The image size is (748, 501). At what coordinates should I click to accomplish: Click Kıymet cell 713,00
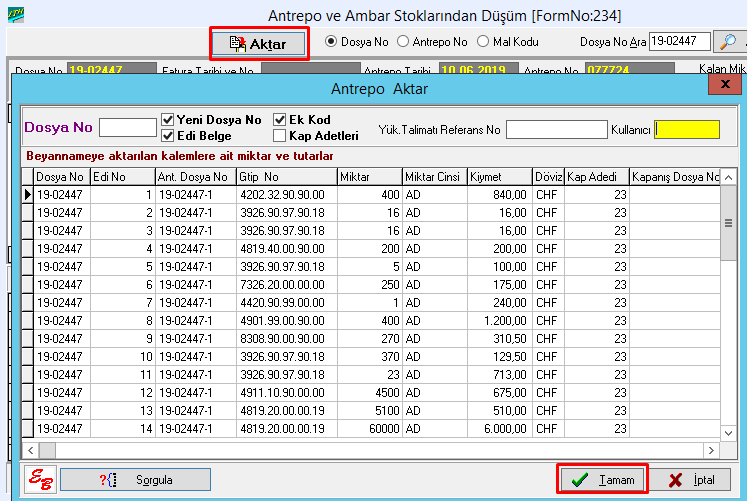coord(499,375)
